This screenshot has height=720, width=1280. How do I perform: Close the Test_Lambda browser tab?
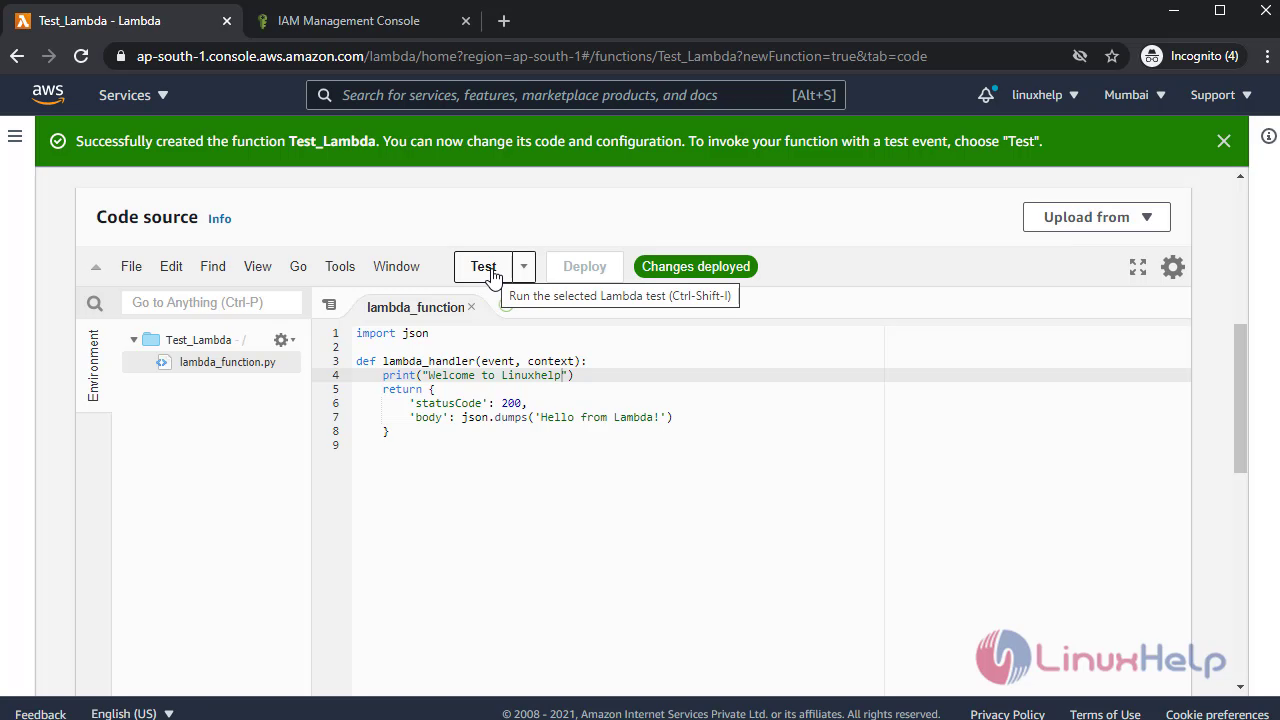[227, 20]
